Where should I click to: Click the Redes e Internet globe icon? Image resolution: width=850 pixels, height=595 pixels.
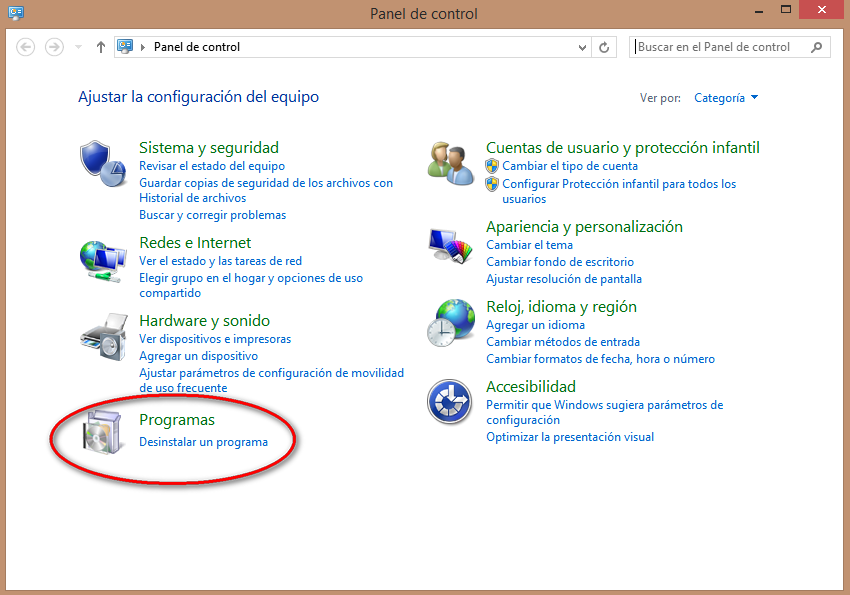pos(103,262)
